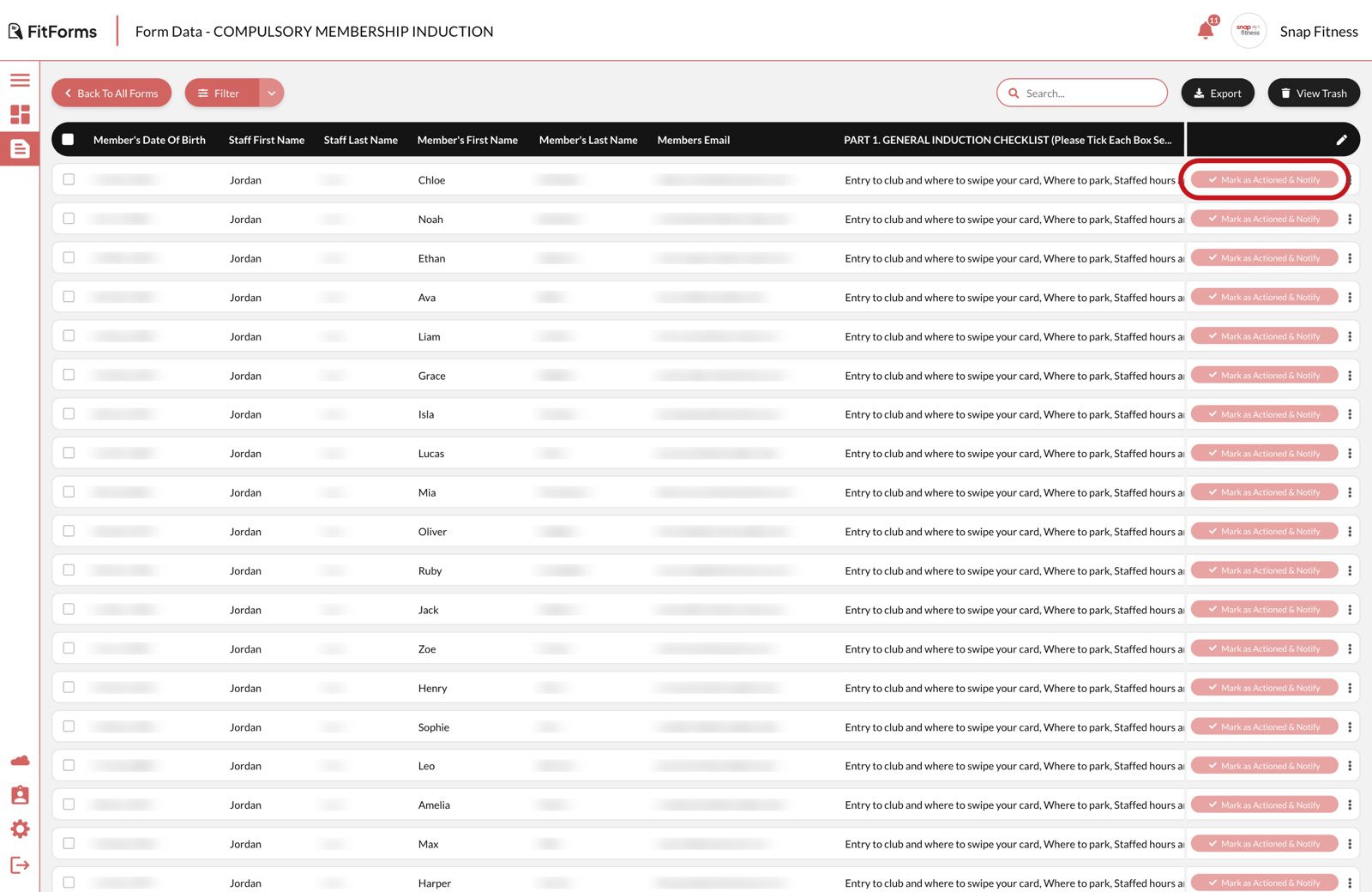Click the Snap Fitness avatar logo
The width and height of the screenshot is (1372, 892).
point(1249,31)
